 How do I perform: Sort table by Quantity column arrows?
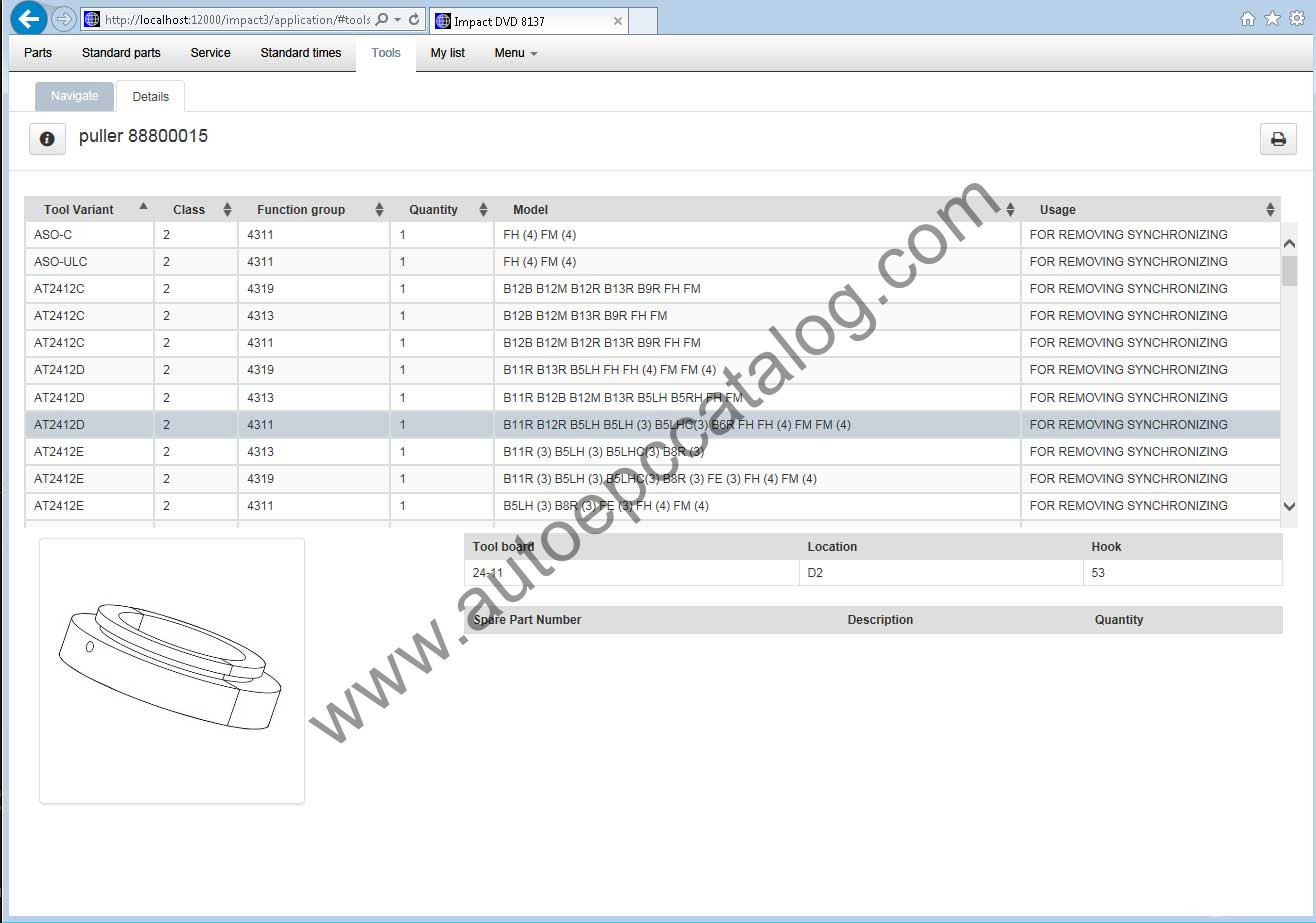click(483, 209)
